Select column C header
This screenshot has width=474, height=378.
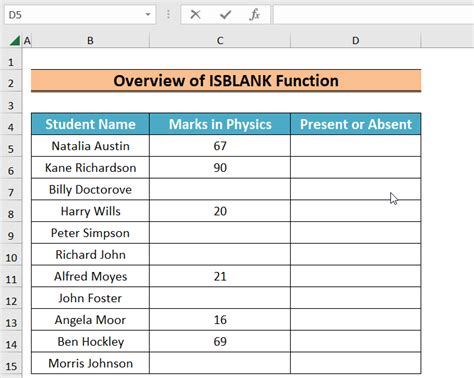[220, 41]
